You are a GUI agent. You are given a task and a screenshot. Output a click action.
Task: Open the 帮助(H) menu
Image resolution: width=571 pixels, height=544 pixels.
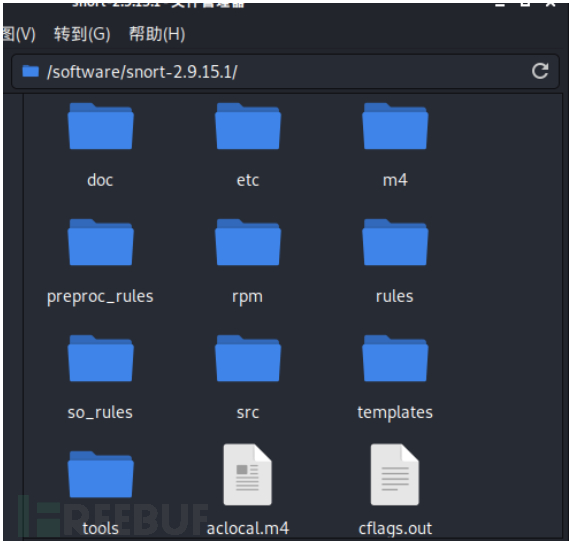coord(157,35)
